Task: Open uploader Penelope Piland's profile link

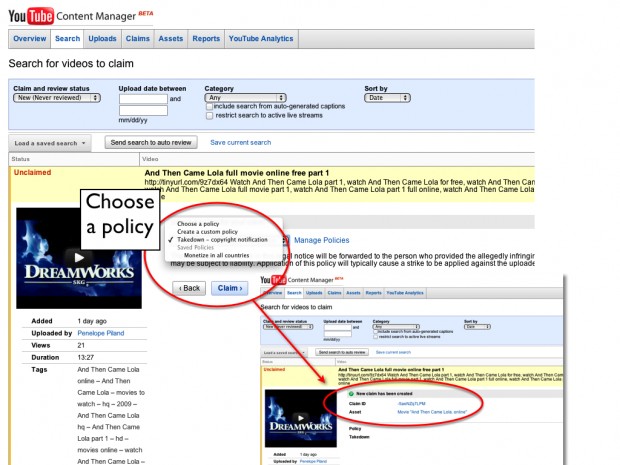Action: (x=100, y=333)
